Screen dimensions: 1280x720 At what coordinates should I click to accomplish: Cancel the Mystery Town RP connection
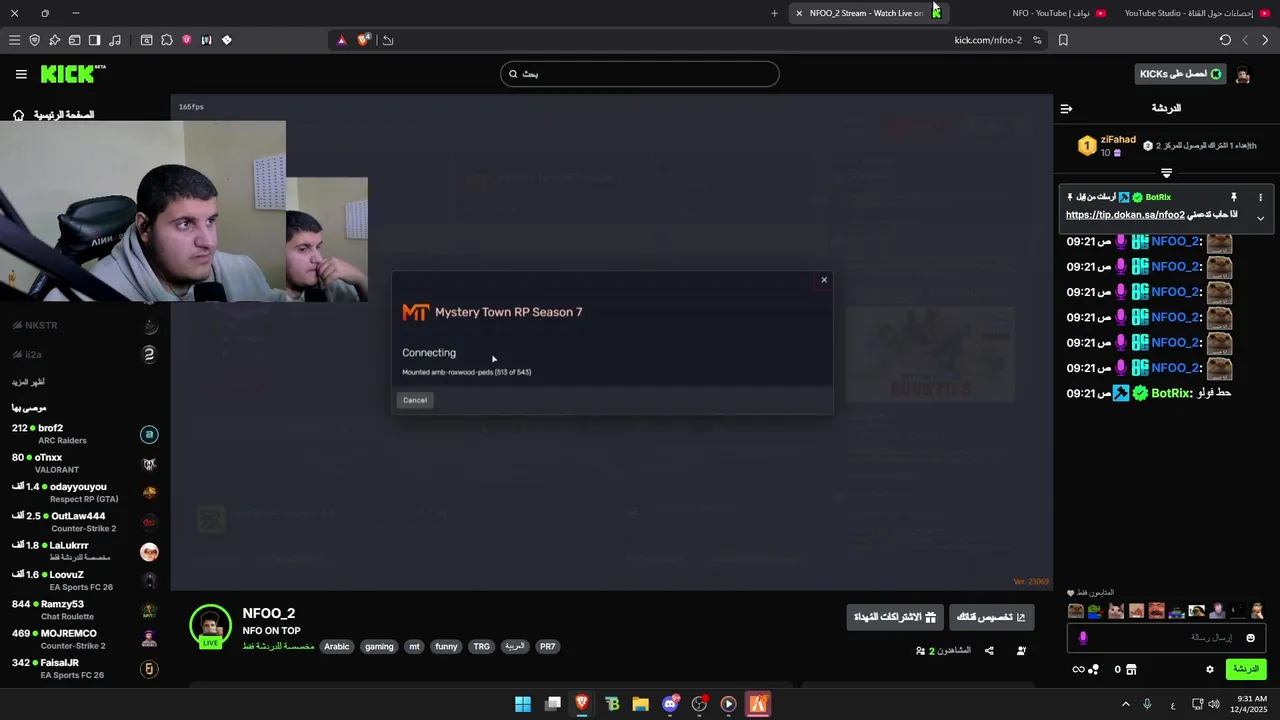click(415, 400)
